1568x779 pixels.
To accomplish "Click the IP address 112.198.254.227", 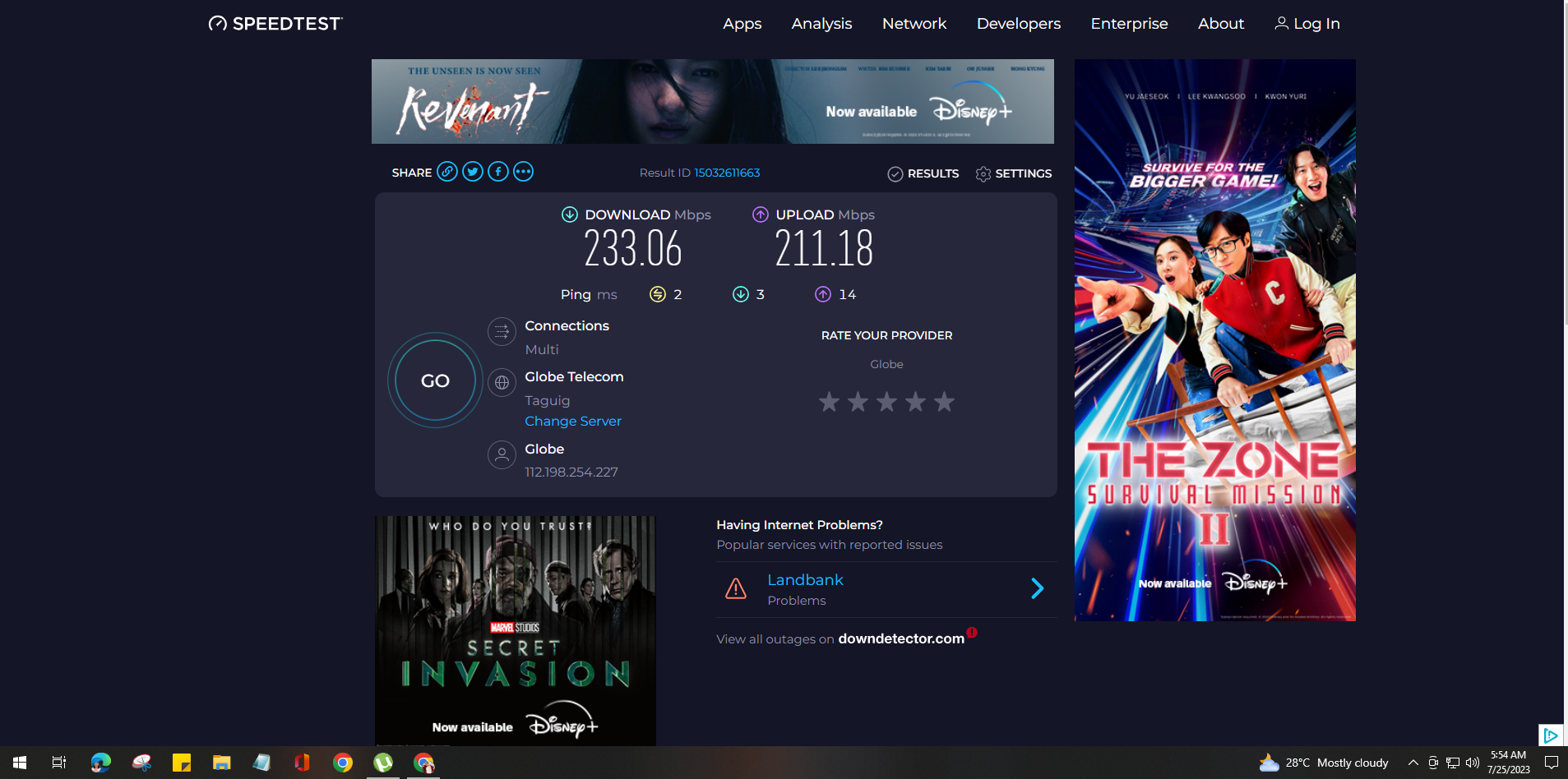I will tap(571, 472).
